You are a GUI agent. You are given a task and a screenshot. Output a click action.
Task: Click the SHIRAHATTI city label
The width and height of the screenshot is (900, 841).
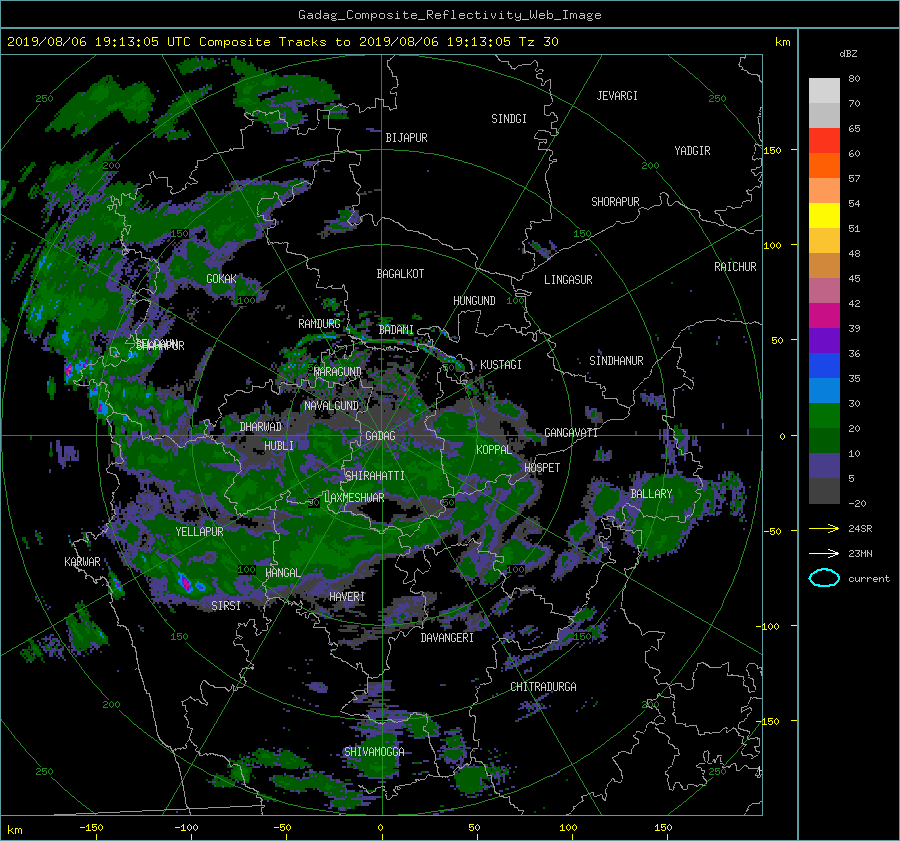375,476
